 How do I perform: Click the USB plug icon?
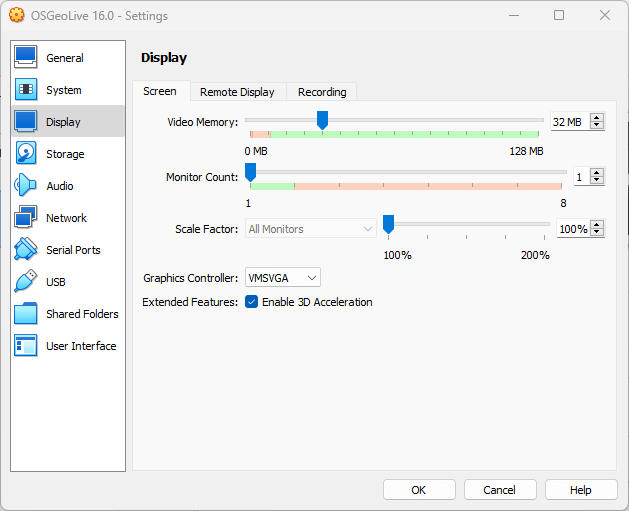[x=26, y=281]
